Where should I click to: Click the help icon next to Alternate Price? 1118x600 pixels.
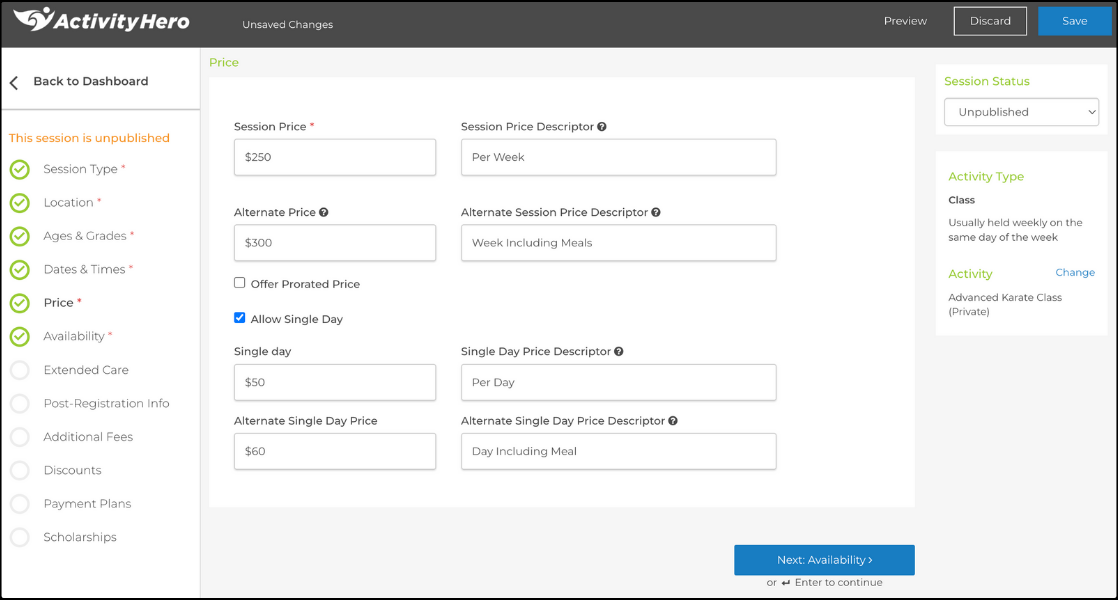324,212
